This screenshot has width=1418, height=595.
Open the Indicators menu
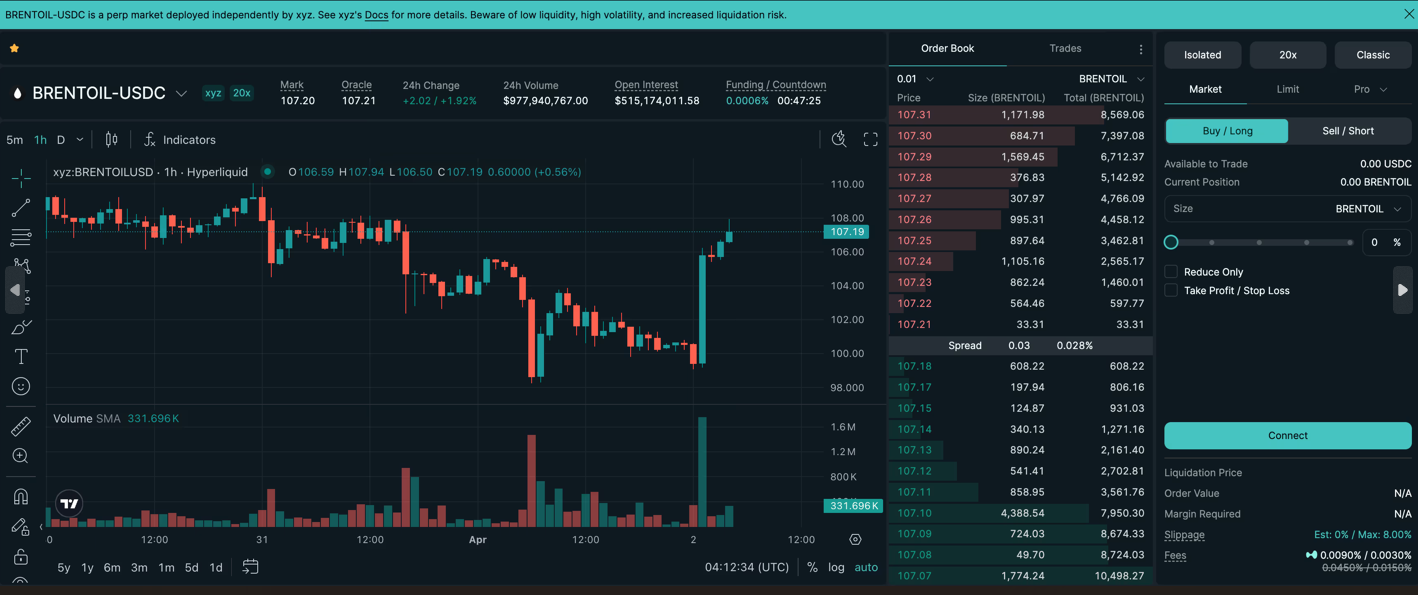[179, 140]
